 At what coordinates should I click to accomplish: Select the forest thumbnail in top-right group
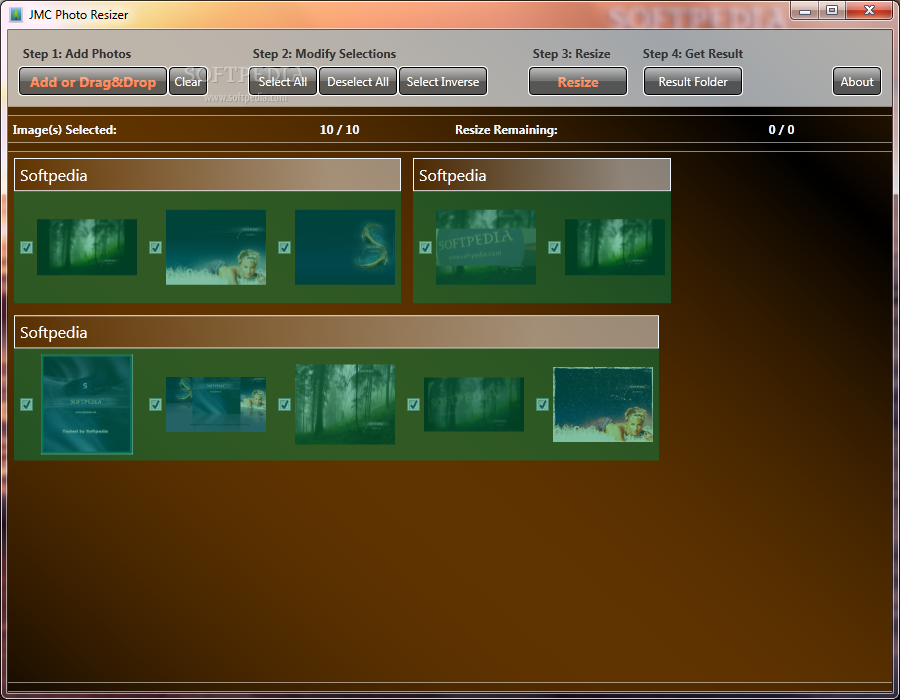615,247
